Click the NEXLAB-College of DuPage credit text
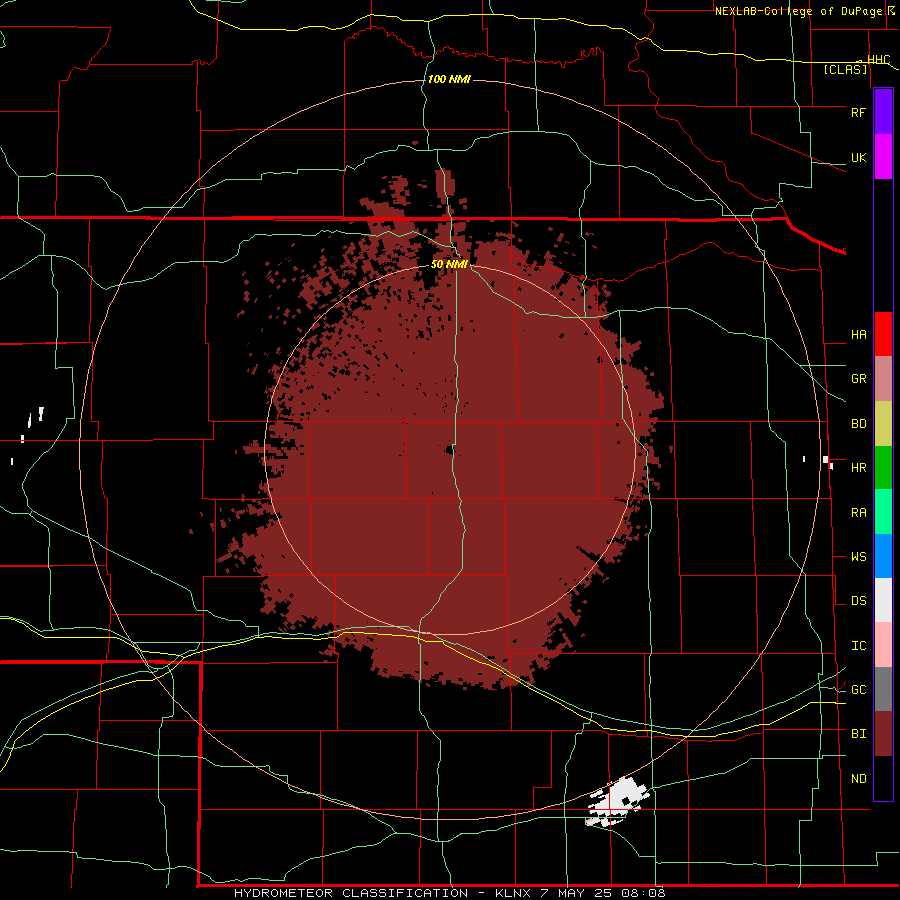Image resolution: width=900 pixels, height=900 pixels. pos(800,11)
